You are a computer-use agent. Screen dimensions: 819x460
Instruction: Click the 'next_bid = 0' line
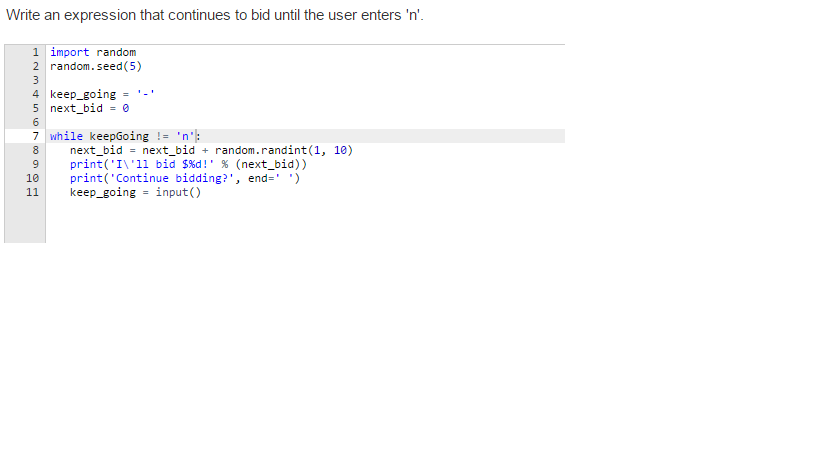pos(89,108)
